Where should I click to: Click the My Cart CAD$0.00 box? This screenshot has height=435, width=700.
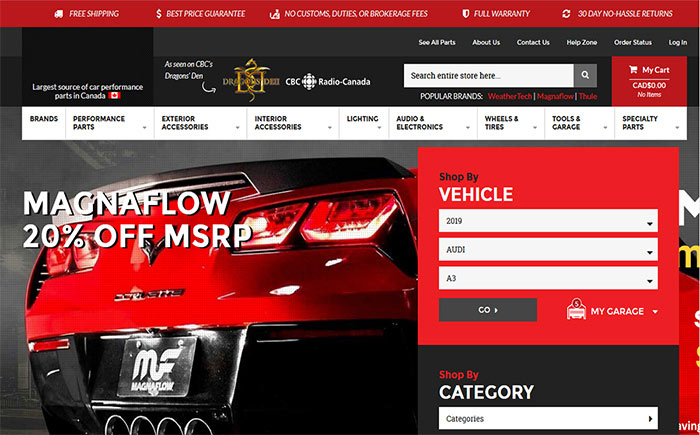(649, 81)
